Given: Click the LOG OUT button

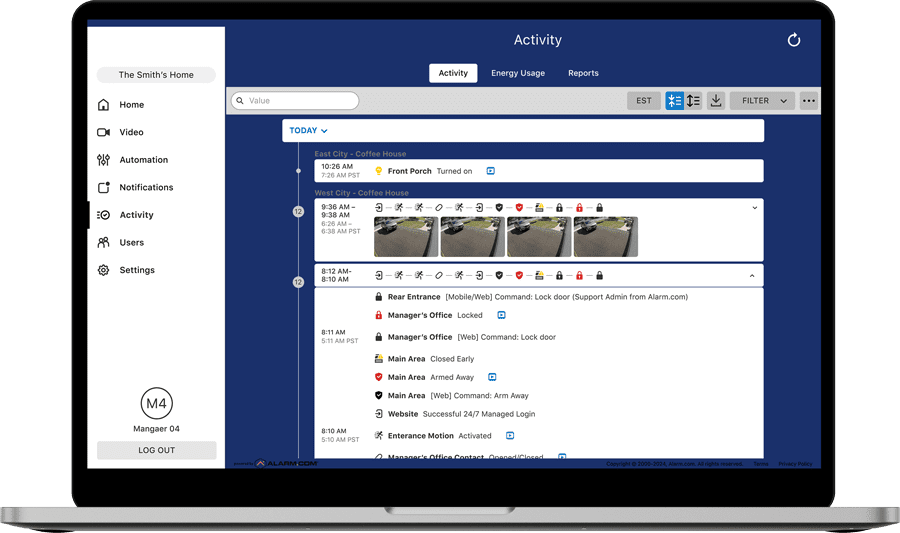Looking at the screenshot, I should click(x=156, y=450).
